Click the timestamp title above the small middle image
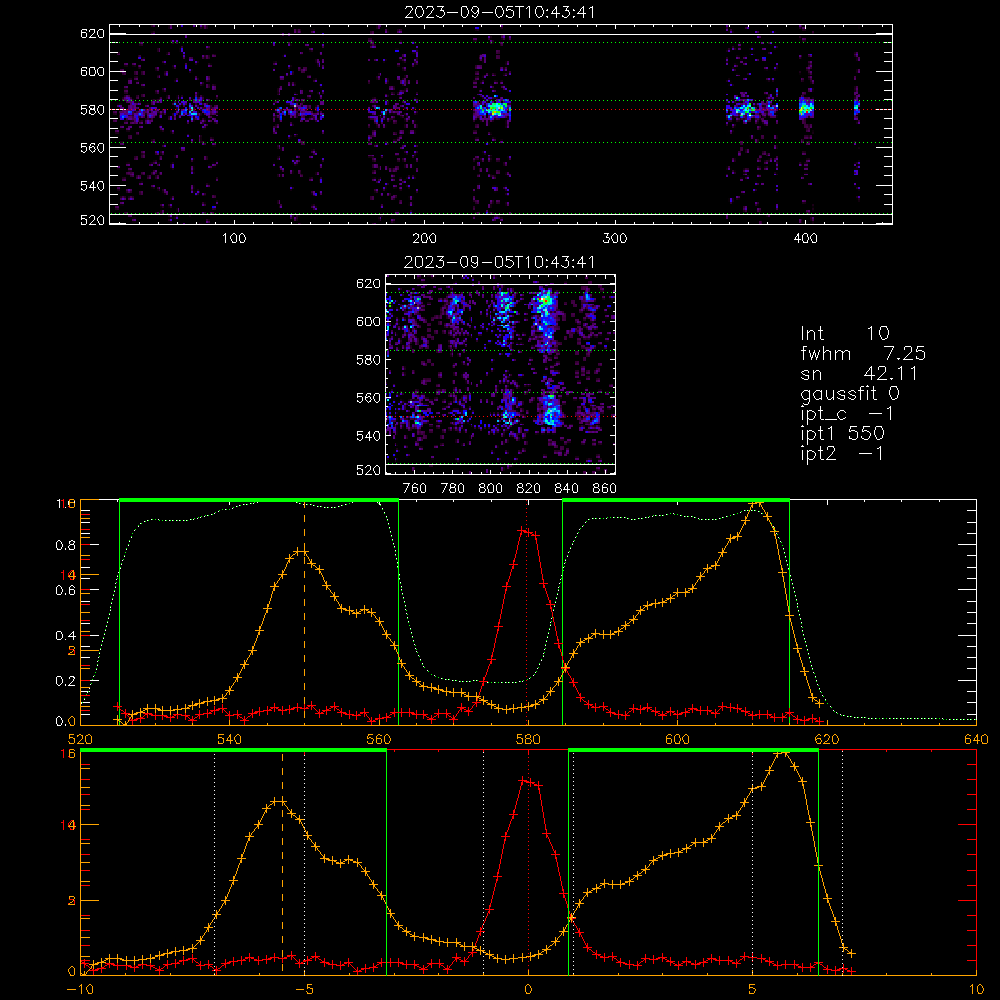This screenshot has height=1000, width=1000. (499, 261)
